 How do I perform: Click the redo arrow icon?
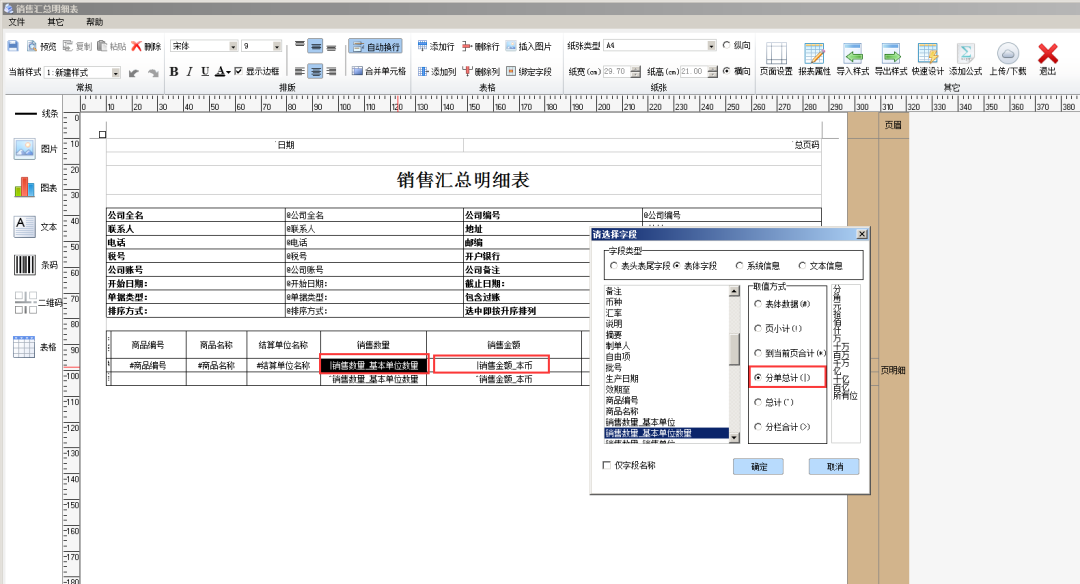point(153,72)
